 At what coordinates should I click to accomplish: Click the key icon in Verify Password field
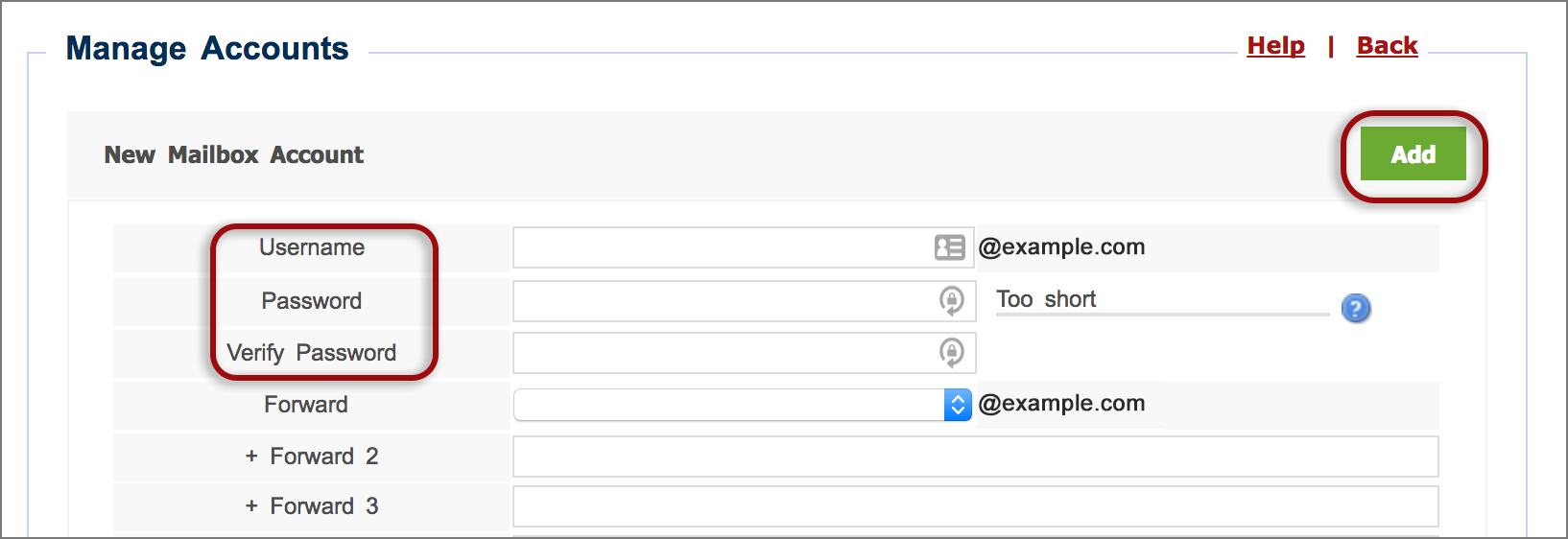pos(951,353)
